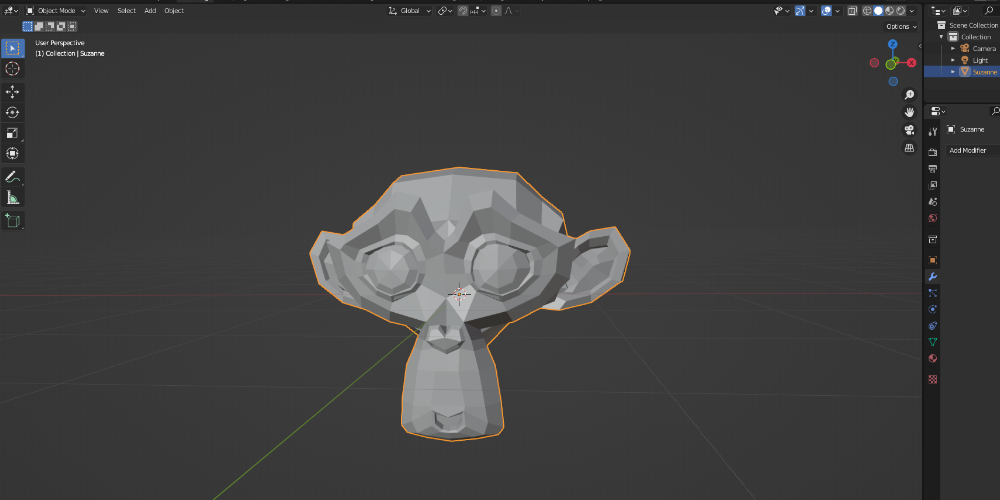Open the Render properties tab
Viewport: 1000px width, 500px height.
(932, 152)
